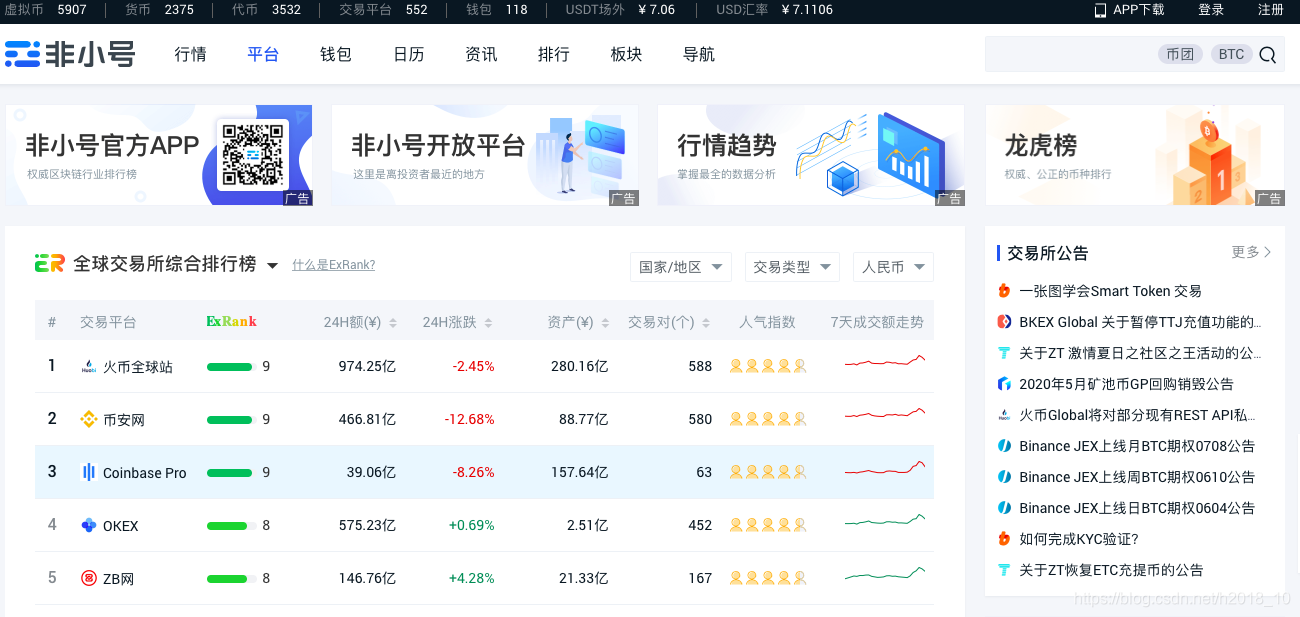Click the OKEX 24H额 value 575.23亿

(x=367, y=526)
